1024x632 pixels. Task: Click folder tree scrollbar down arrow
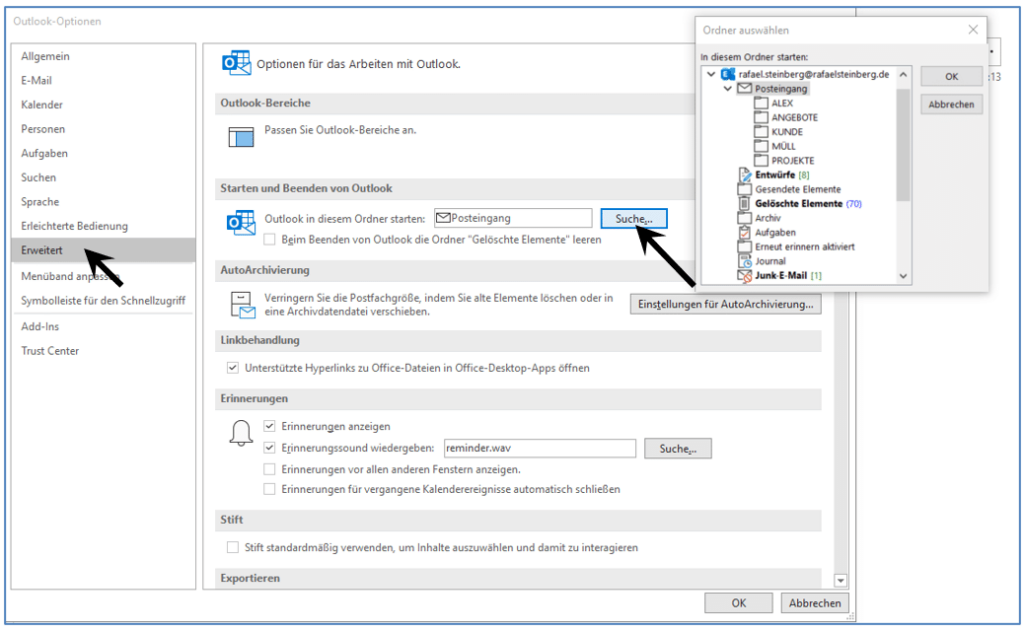[x=903, y=276]
